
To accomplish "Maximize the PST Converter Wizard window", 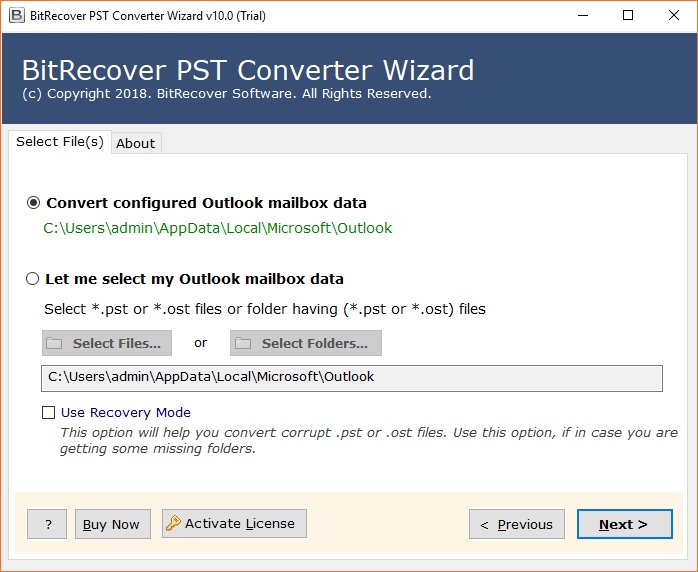I will pos(627,16).
